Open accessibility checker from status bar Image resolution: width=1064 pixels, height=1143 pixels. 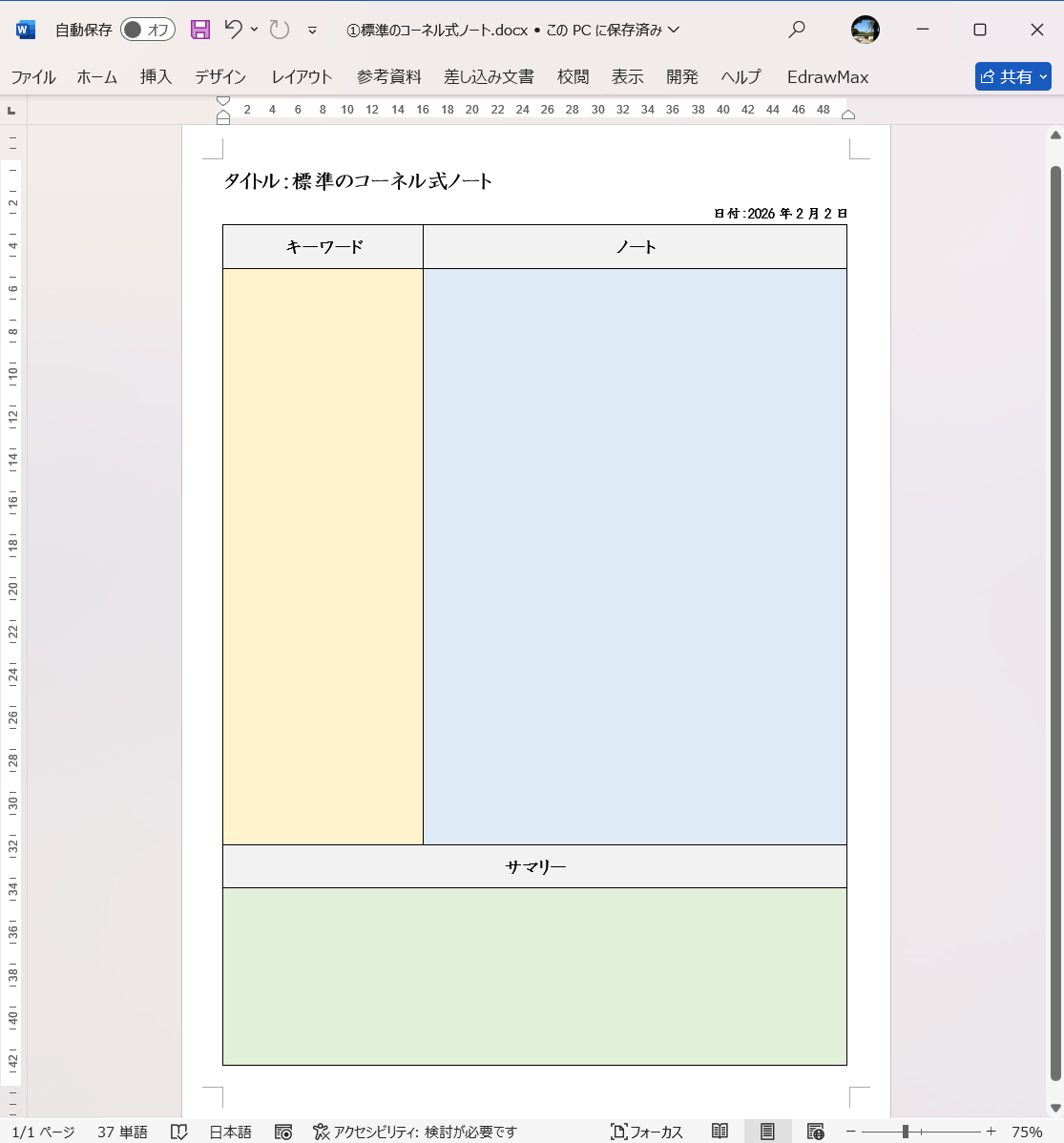point(415,1132)
